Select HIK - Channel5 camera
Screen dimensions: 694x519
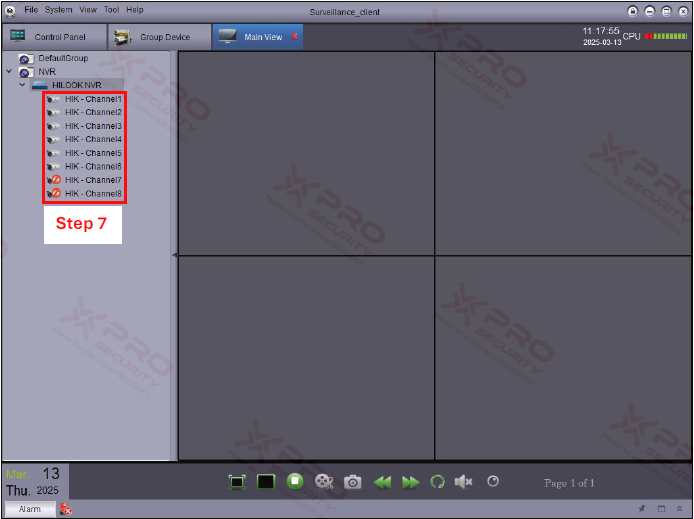click(93, 153)
